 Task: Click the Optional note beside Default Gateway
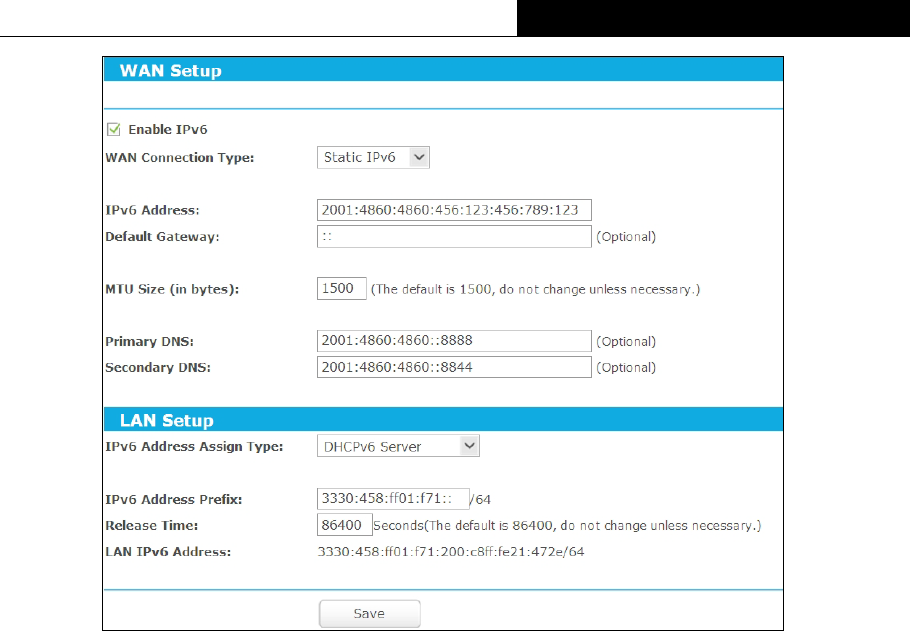click(626, 237)
